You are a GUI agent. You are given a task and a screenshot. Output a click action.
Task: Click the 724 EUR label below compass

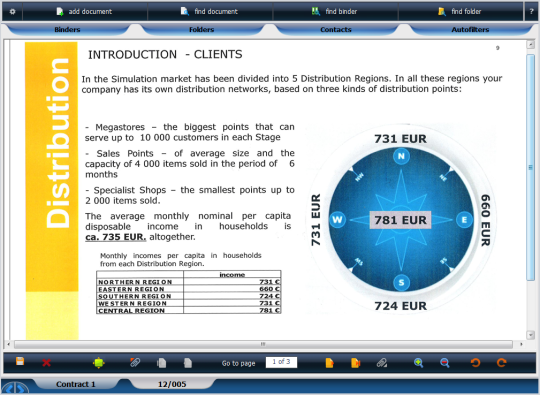tap(401, 306)
